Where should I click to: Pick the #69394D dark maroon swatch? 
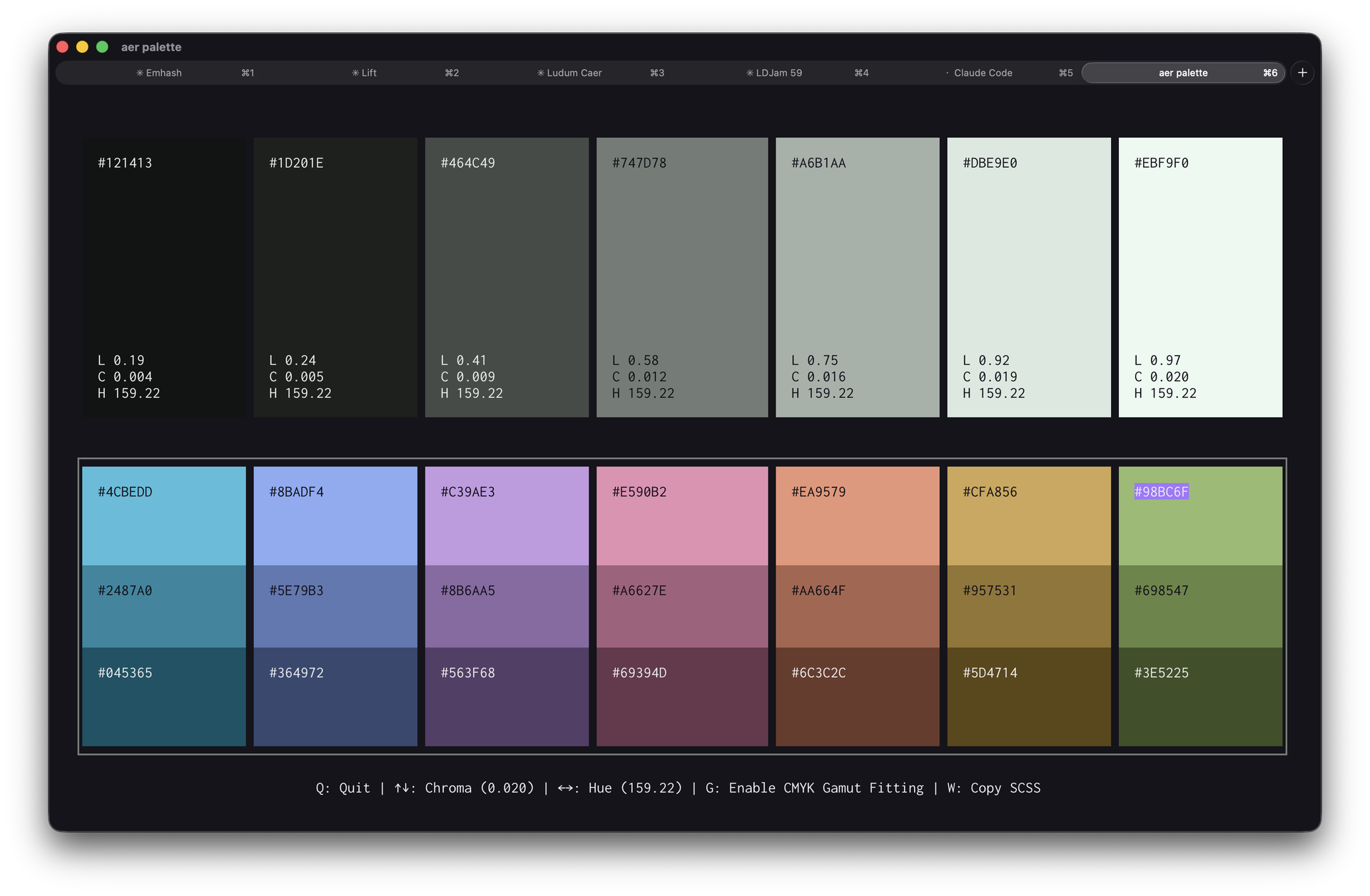point(682,697)
